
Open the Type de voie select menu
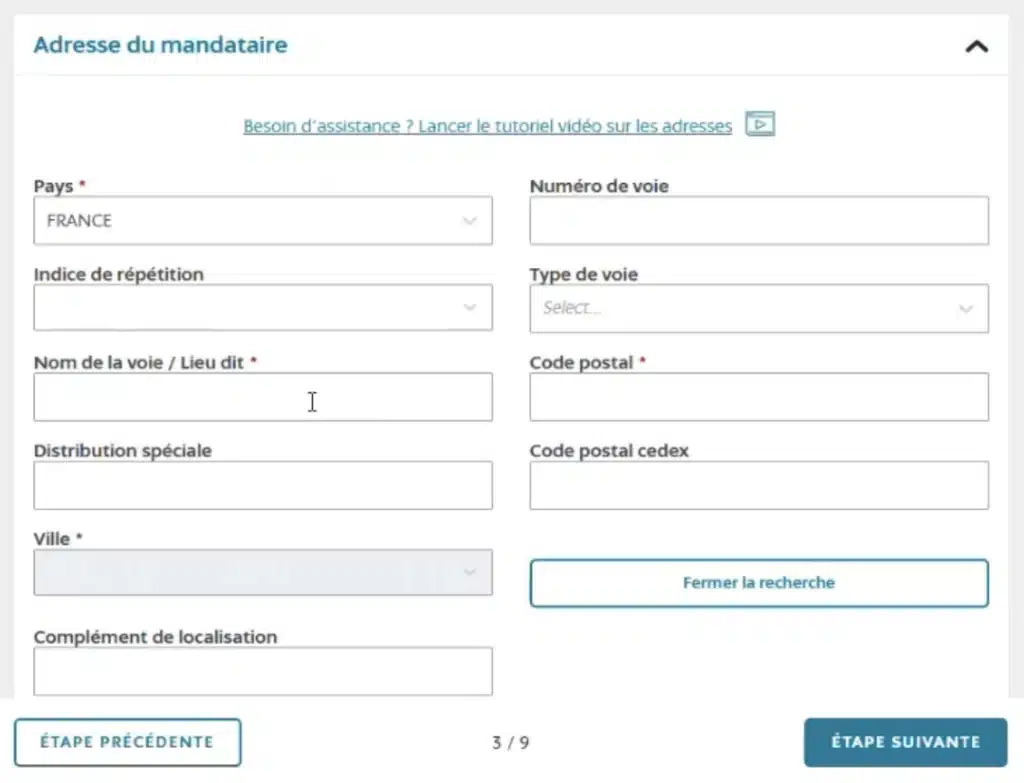[x=758, y=307]
